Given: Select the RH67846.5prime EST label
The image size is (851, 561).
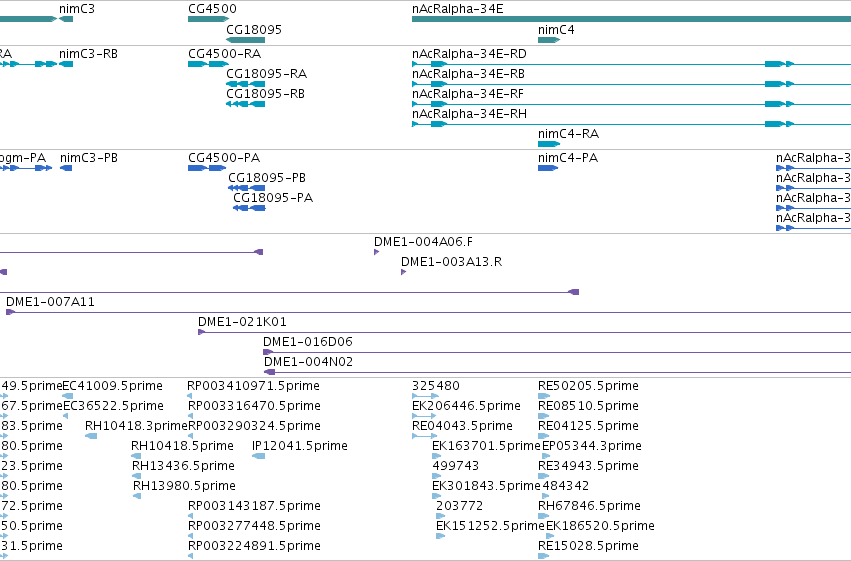Looking at the screenshot, I should click(x=589, y=506).
